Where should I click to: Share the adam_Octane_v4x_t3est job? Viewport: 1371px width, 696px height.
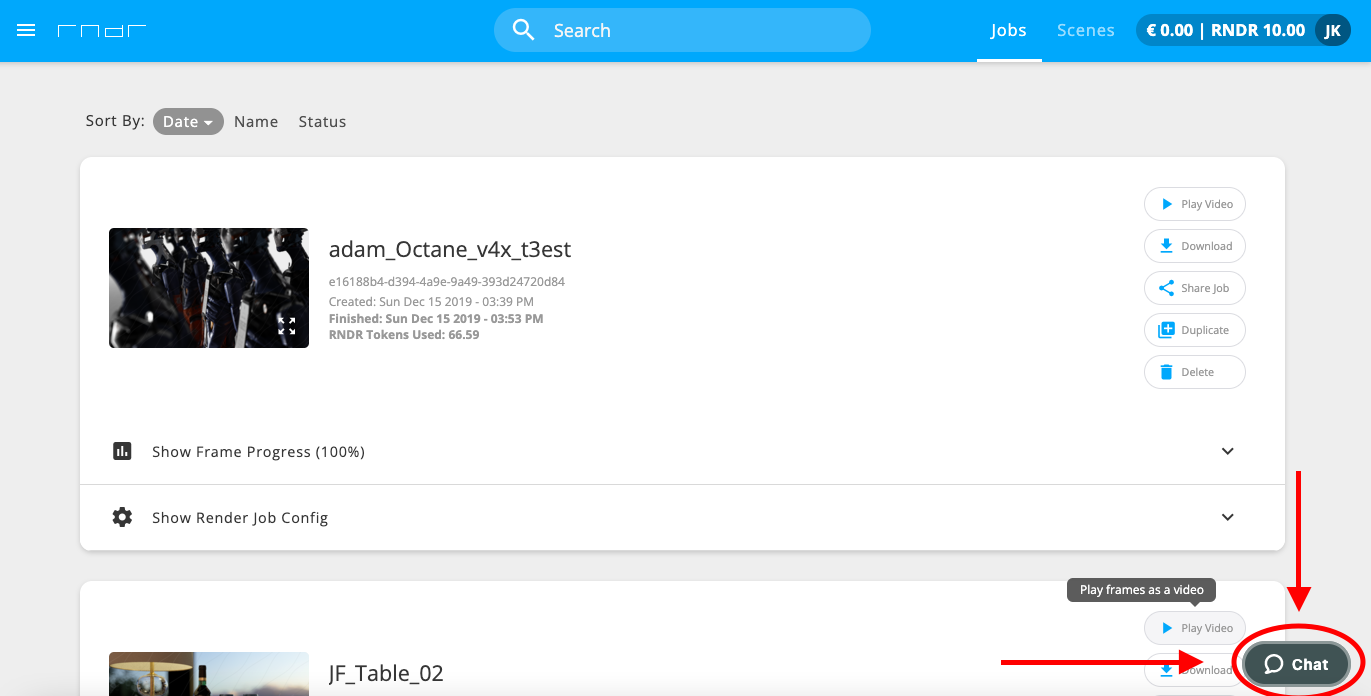[1195, 288]
